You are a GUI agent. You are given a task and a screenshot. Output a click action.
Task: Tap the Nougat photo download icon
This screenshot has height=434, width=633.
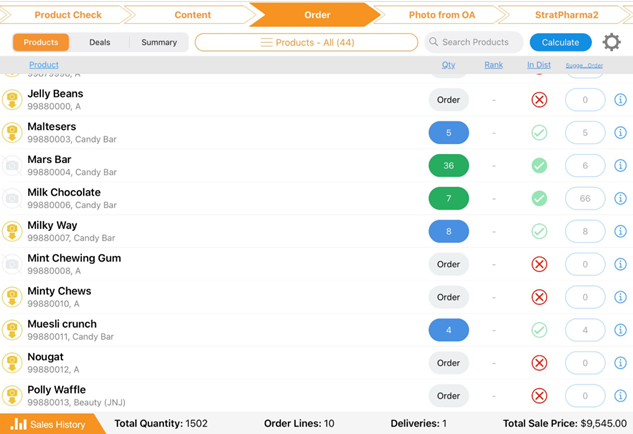tap(12, 363)
